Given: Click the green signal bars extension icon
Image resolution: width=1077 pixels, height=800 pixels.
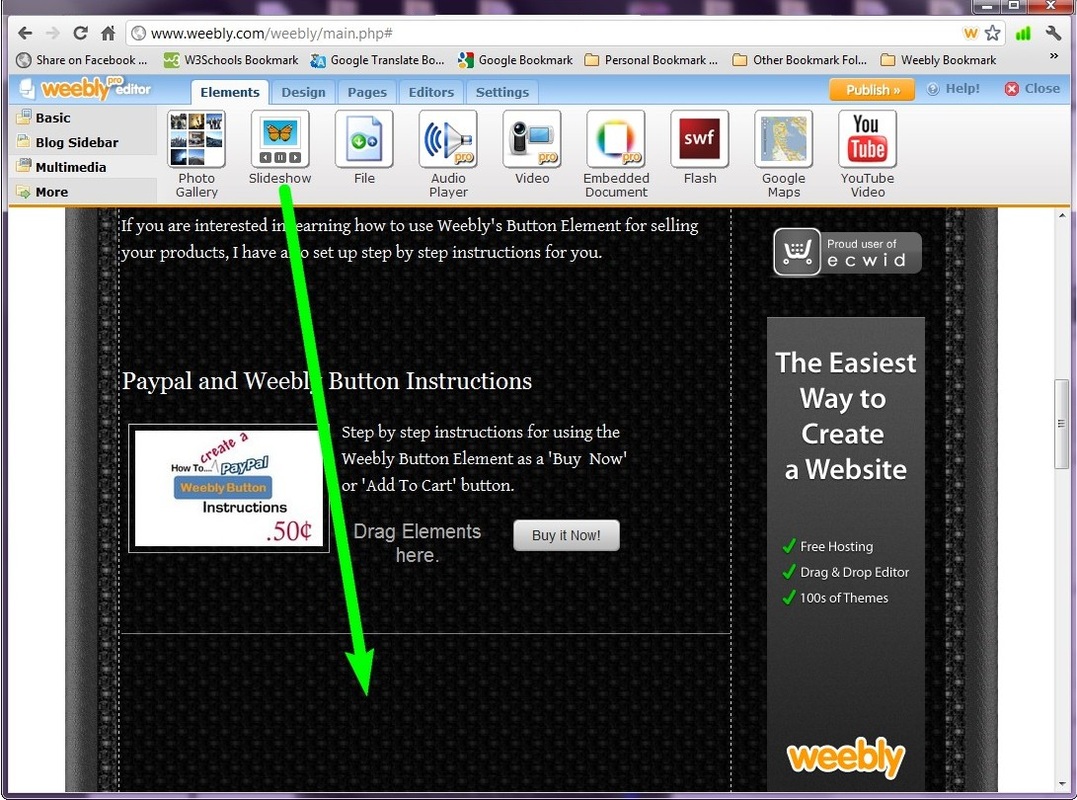Looking at the screenshot, I should [1023, 33].
